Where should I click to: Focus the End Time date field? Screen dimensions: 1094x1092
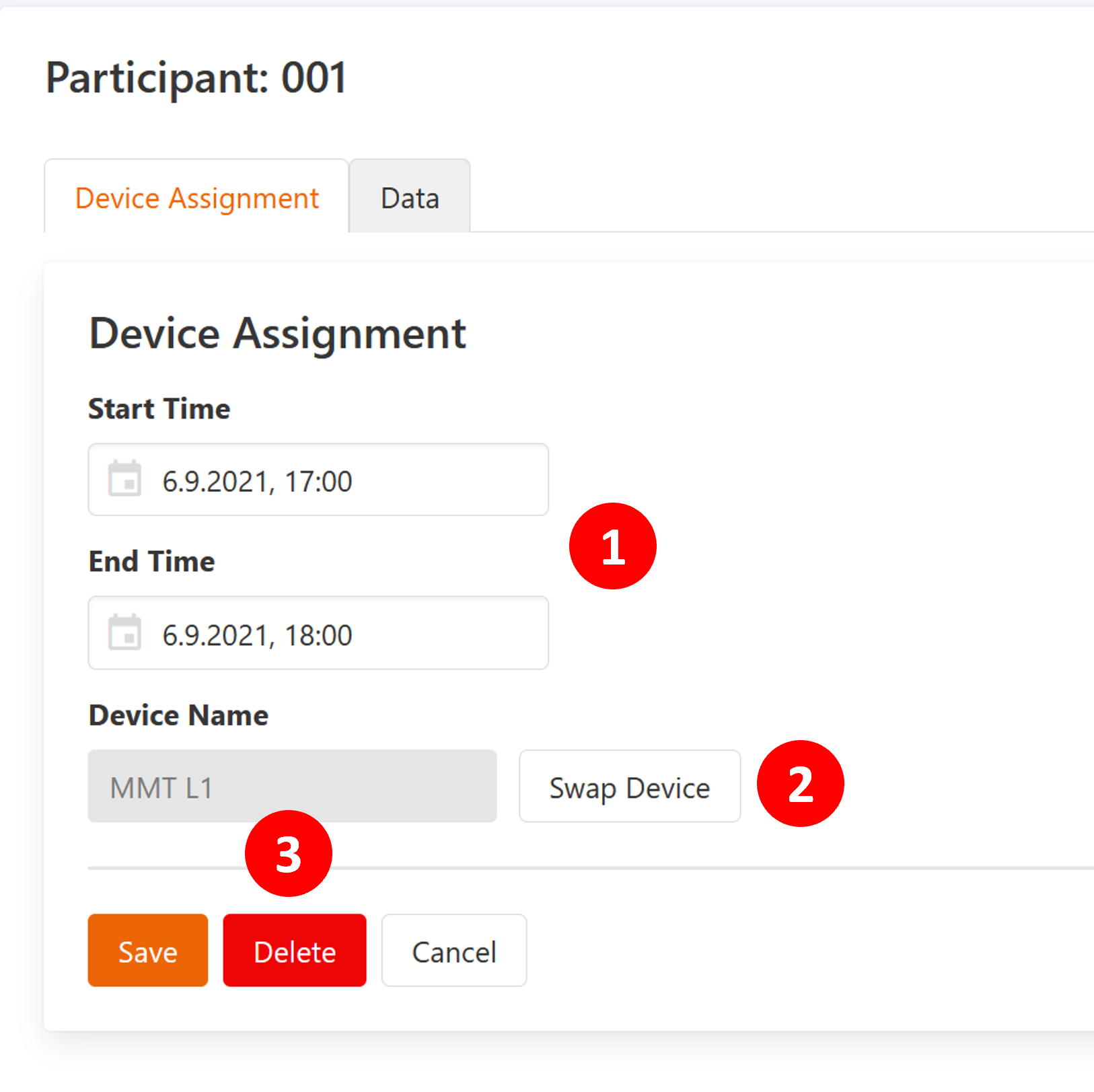tap(350, 634)
